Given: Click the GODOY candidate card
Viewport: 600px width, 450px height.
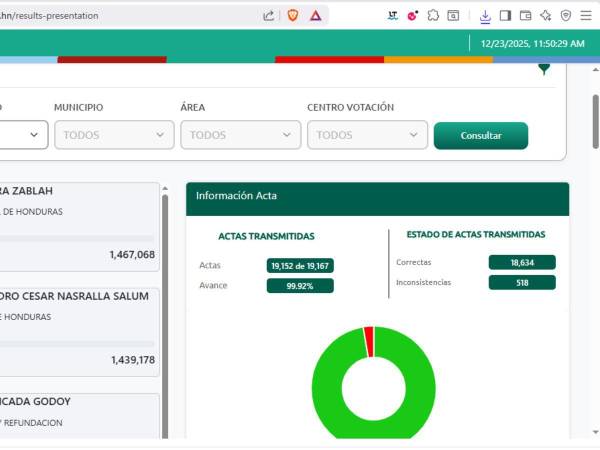Looking at the screenshot, I should click(x=78, y=416).
